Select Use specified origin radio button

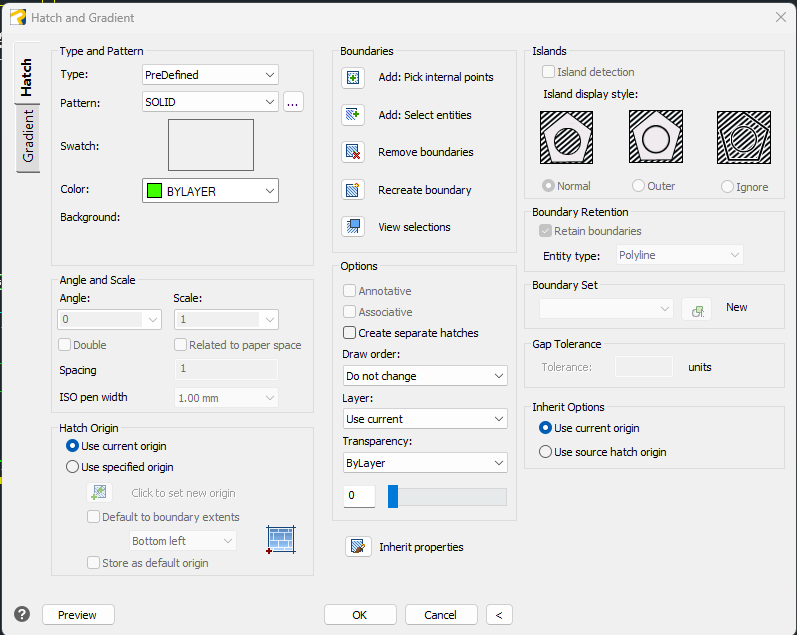click(x=73, y=467)
